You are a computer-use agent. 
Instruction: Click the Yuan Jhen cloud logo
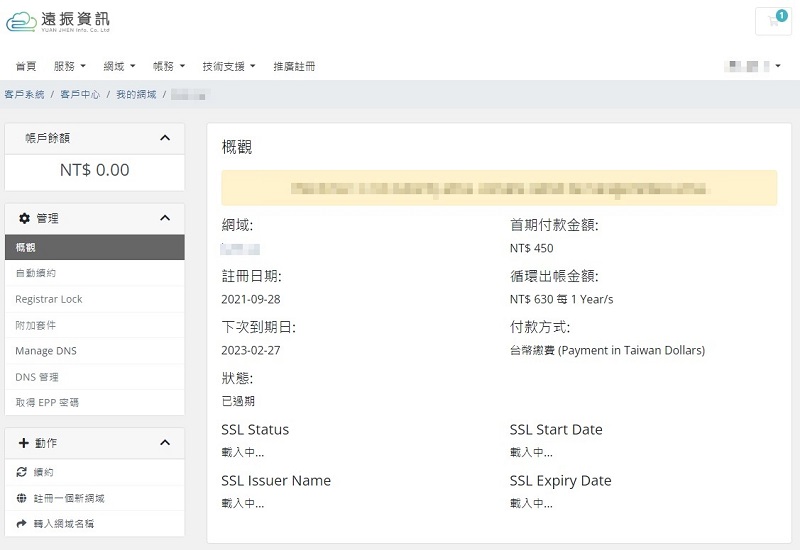click(58, 21)
